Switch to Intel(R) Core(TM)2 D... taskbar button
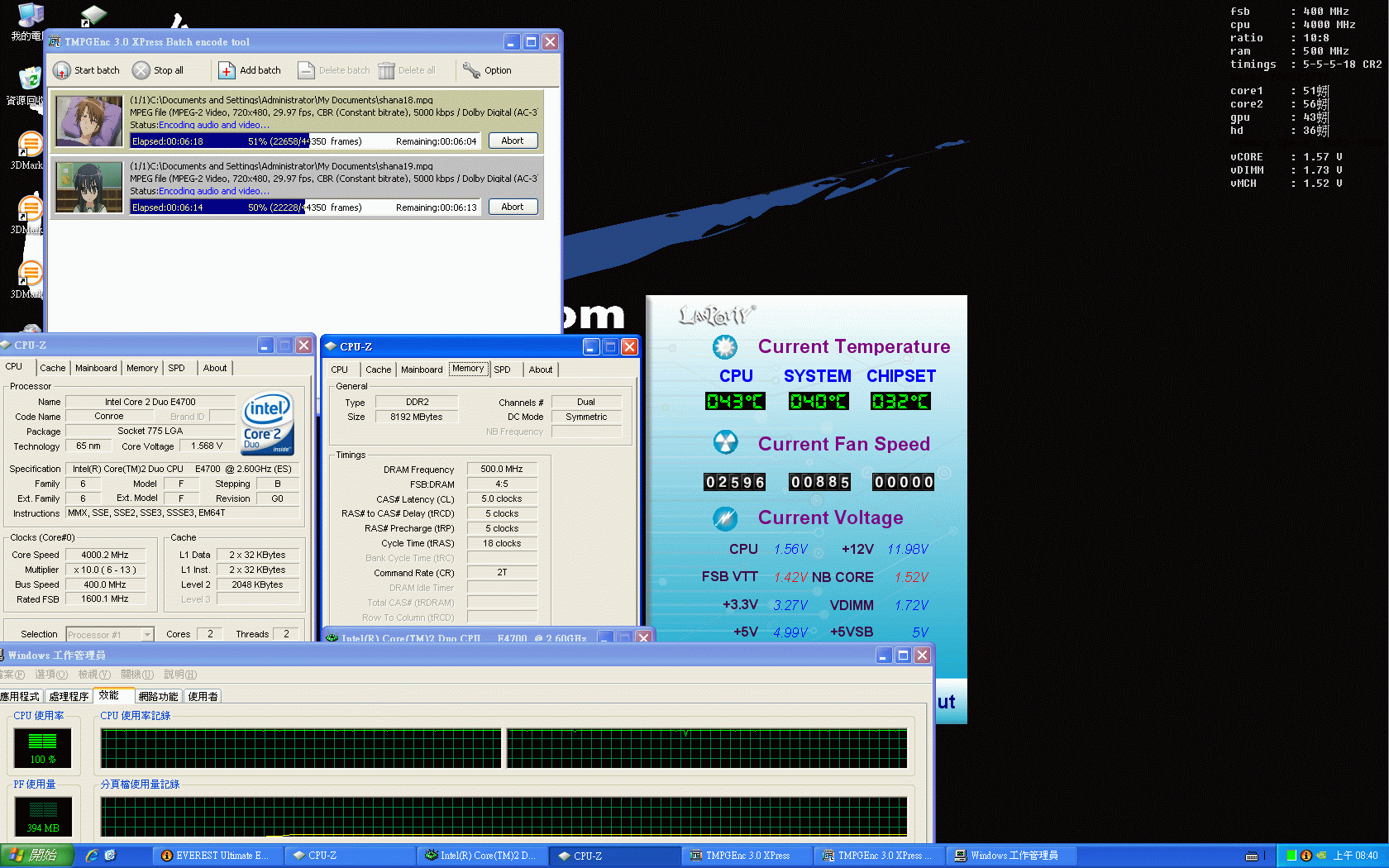Viewport: 1389px width, 868px height. point(481,856)
